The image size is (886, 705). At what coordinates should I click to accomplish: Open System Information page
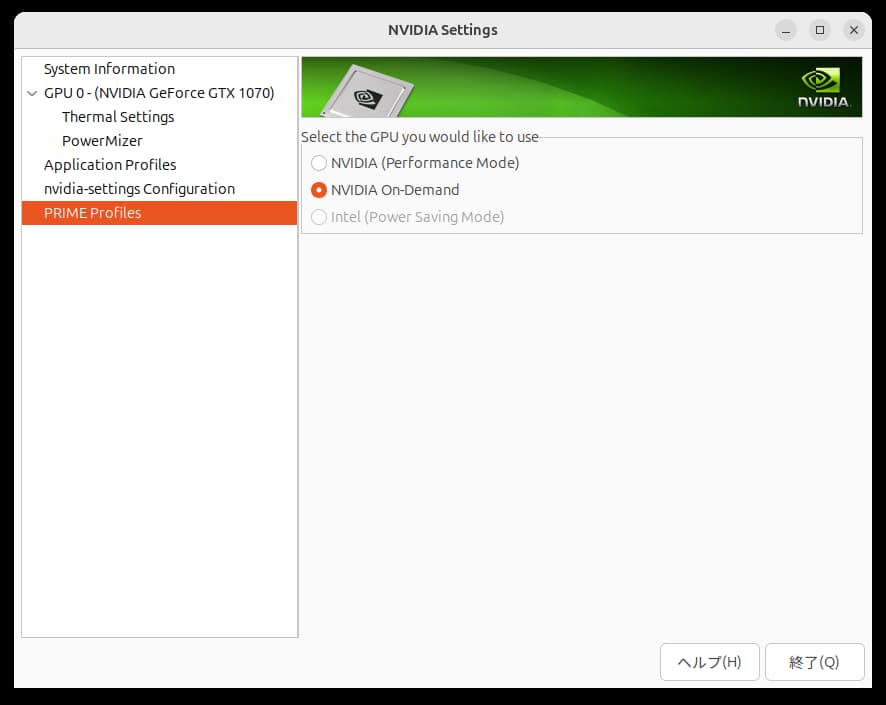pos(109,69)
